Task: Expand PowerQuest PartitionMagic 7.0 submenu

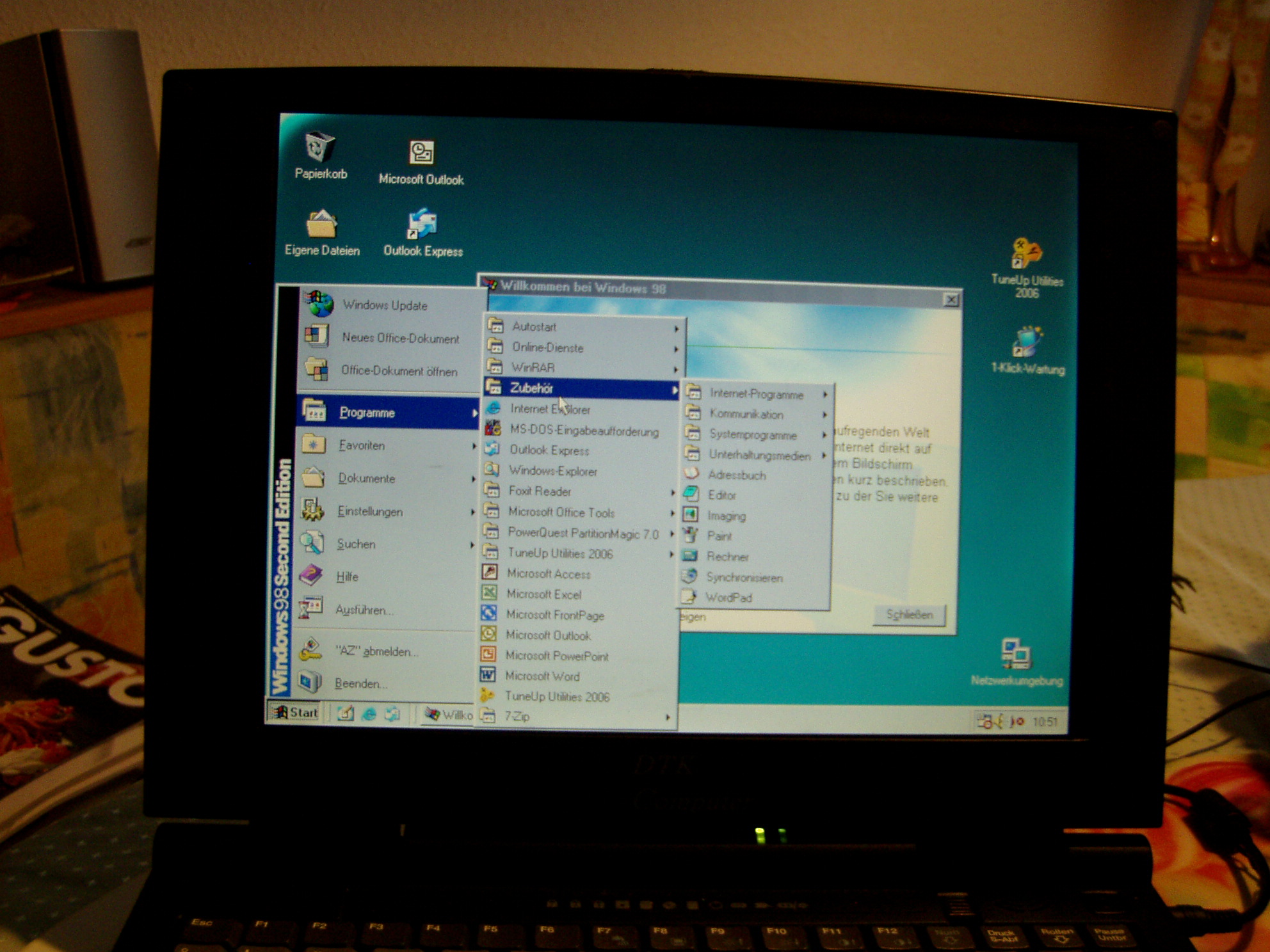Action: point(582,534)
